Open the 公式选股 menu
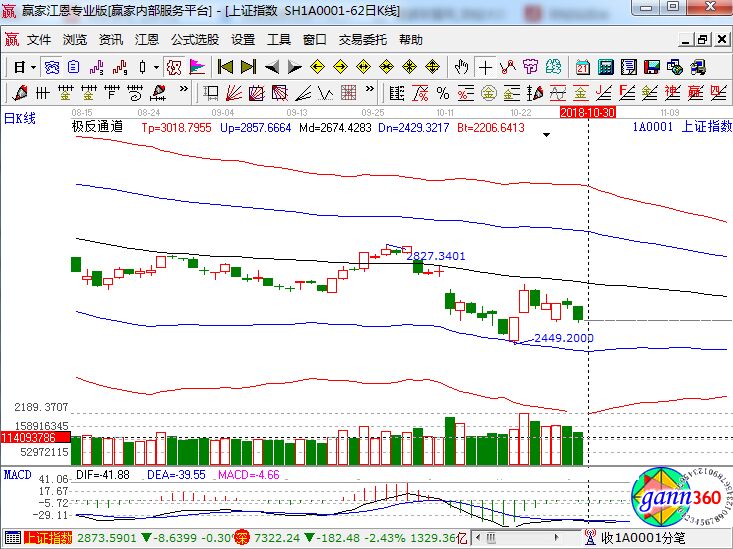This screenshot has width=733, height=549. tap(195, 40)
